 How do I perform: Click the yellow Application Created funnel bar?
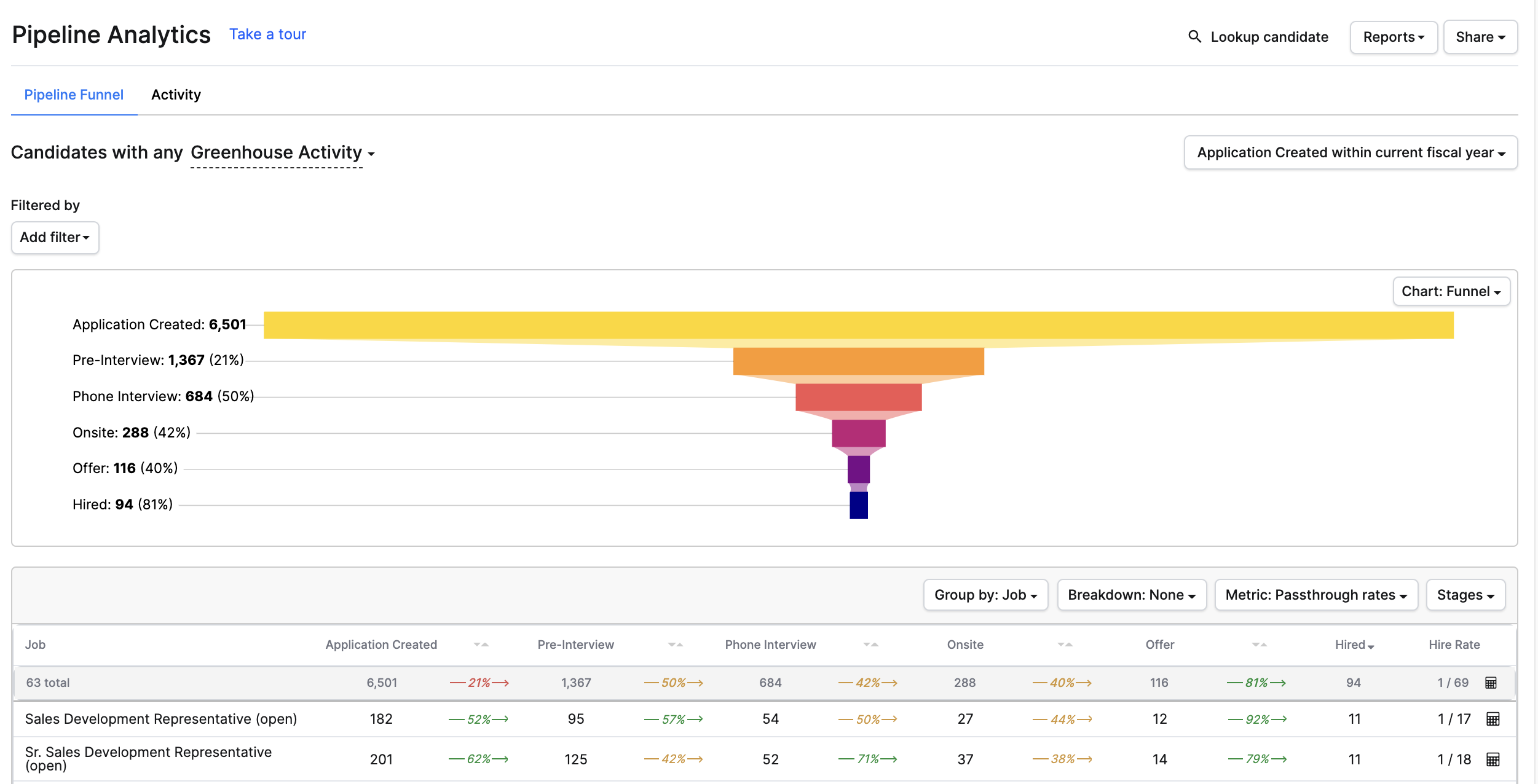coord(858,325)
